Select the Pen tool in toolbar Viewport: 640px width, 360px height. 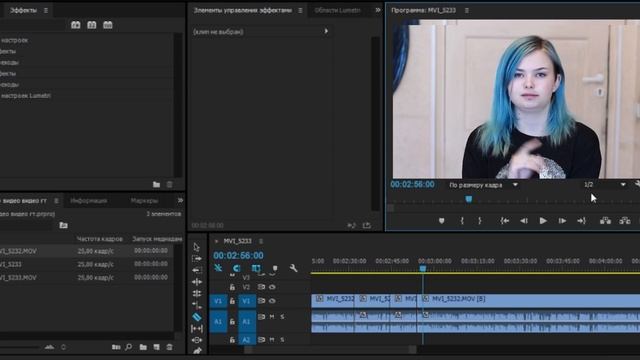(197, 351)
